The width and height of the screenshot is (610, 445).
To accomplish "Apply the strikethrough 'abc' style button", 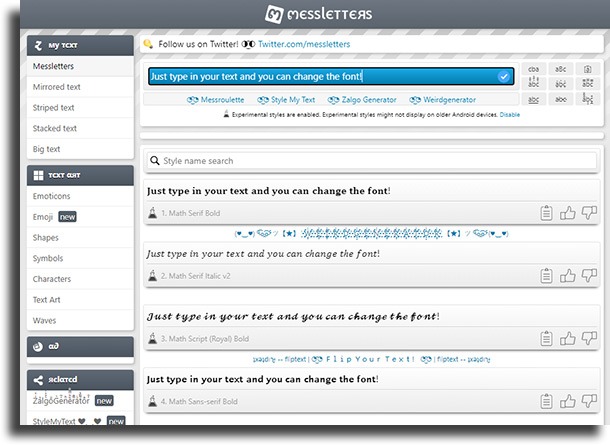I will pos(560,100).
